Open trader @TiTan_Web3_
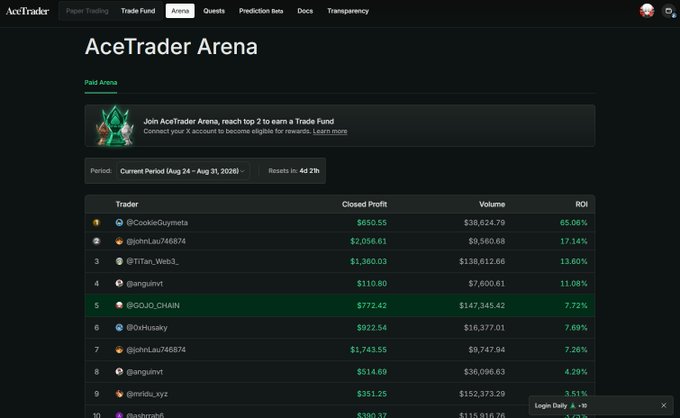Image resolution: width=680 pixels, height=418 pixels. click(152, 261)
